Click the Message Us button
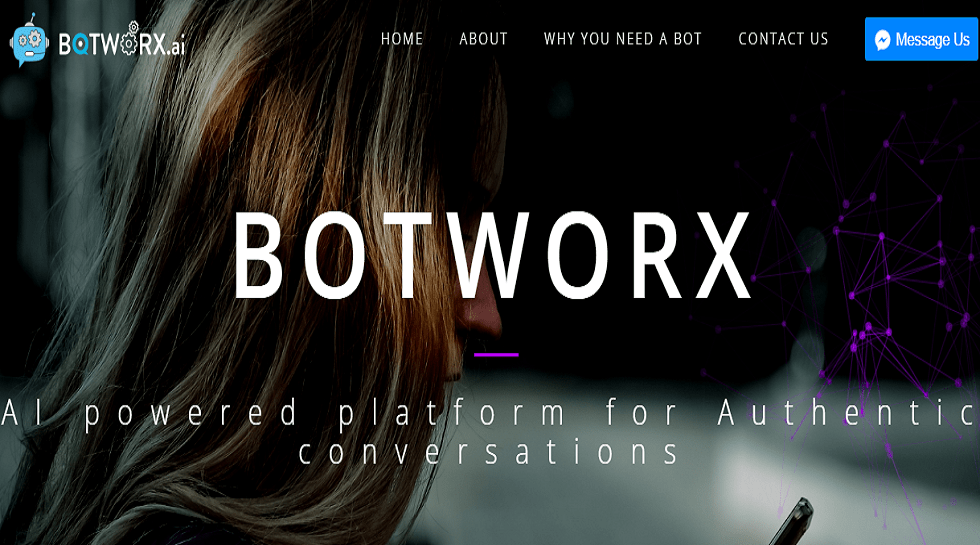 click(921, 39)
